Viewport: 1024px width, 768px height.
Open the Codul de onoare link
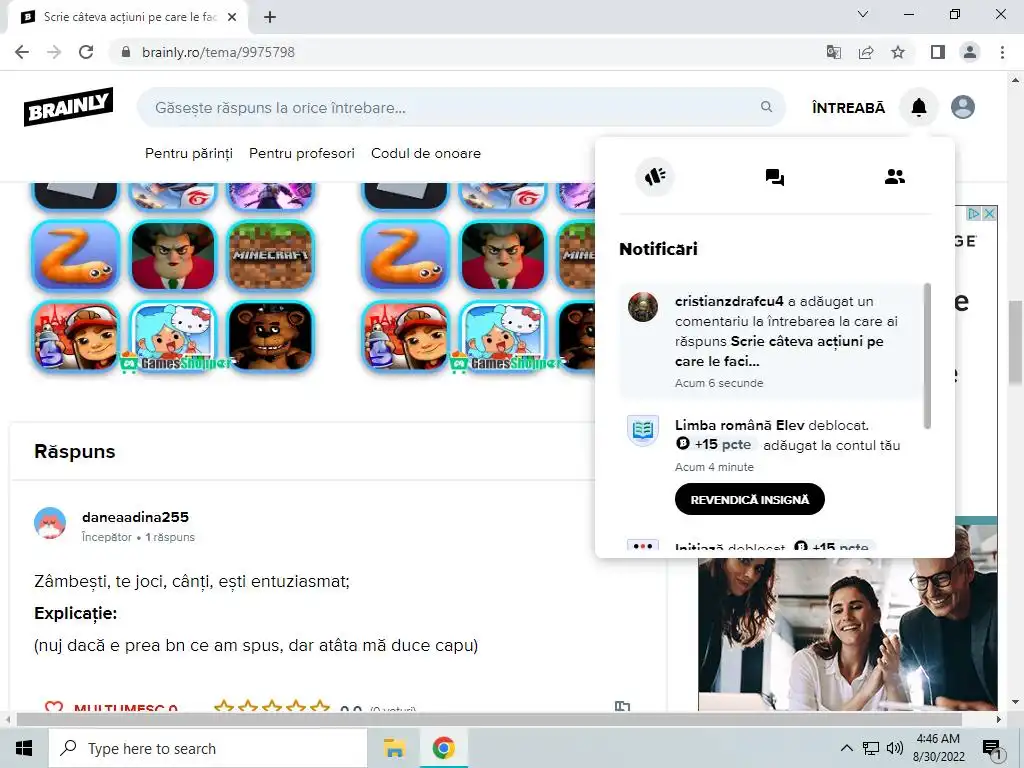[x=426, y=153]
